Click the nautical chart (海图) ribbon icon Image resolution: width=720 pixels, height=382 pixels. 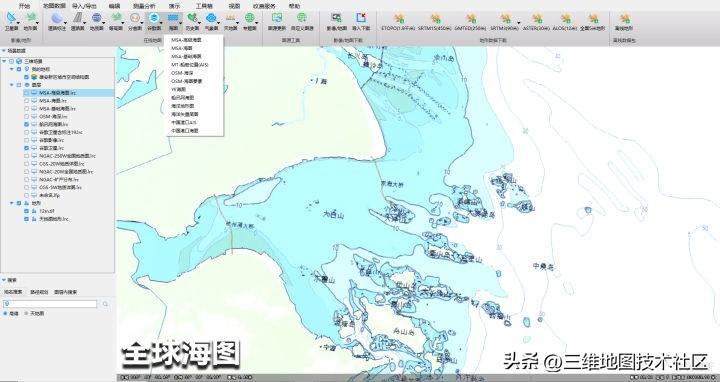[x=173, y=18]
